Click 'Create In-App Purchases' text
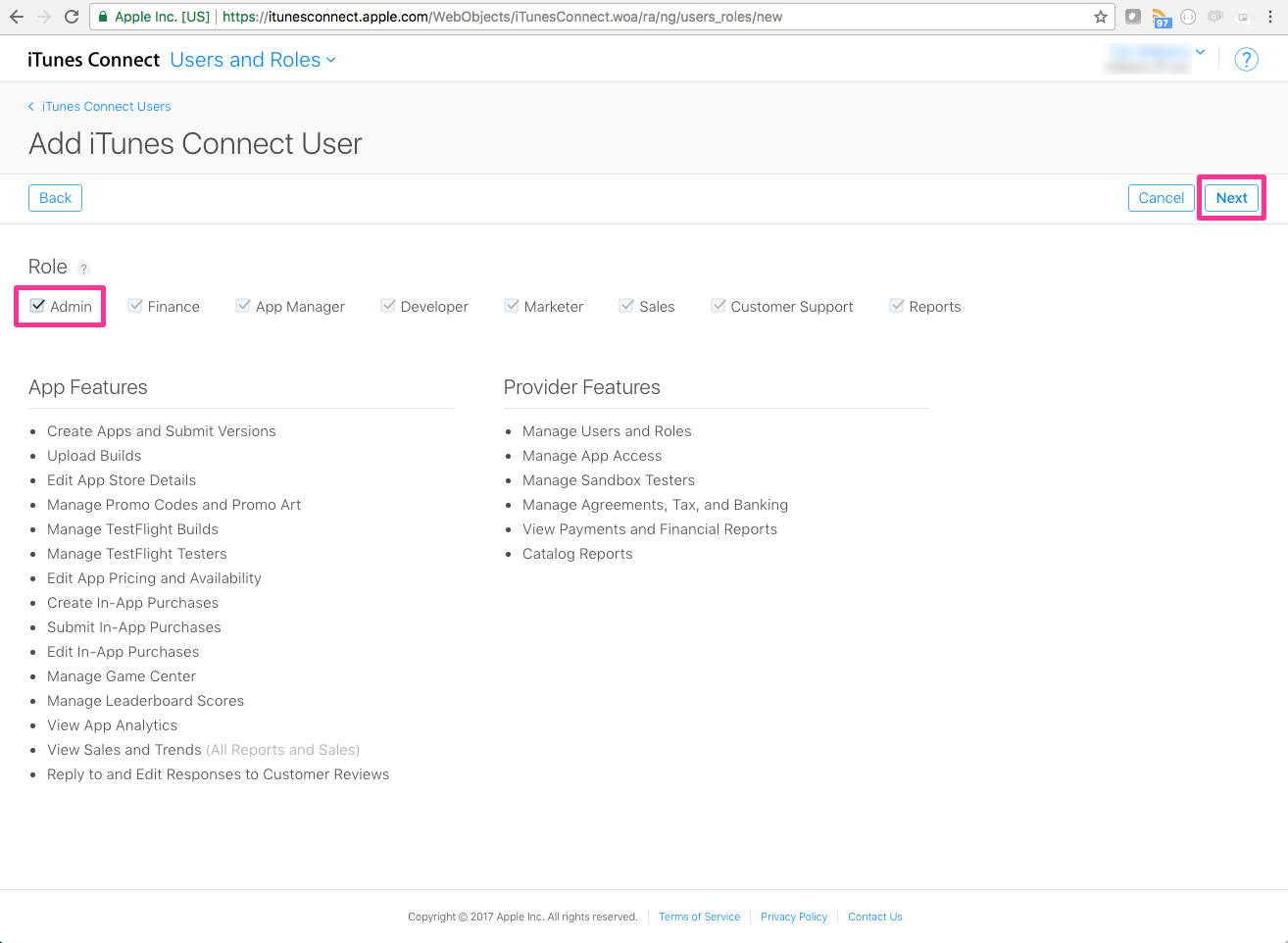1288x943 pixels. click(133, 603)
